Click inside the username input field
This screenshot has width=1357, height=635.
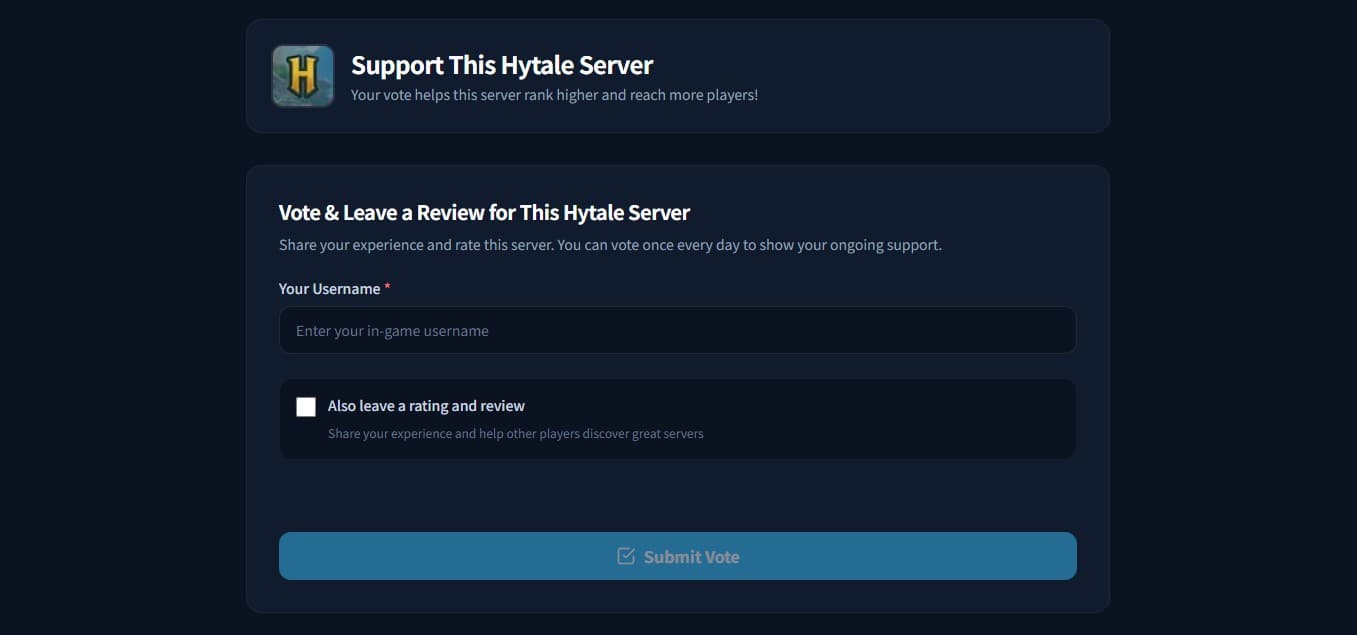[677, 329]
